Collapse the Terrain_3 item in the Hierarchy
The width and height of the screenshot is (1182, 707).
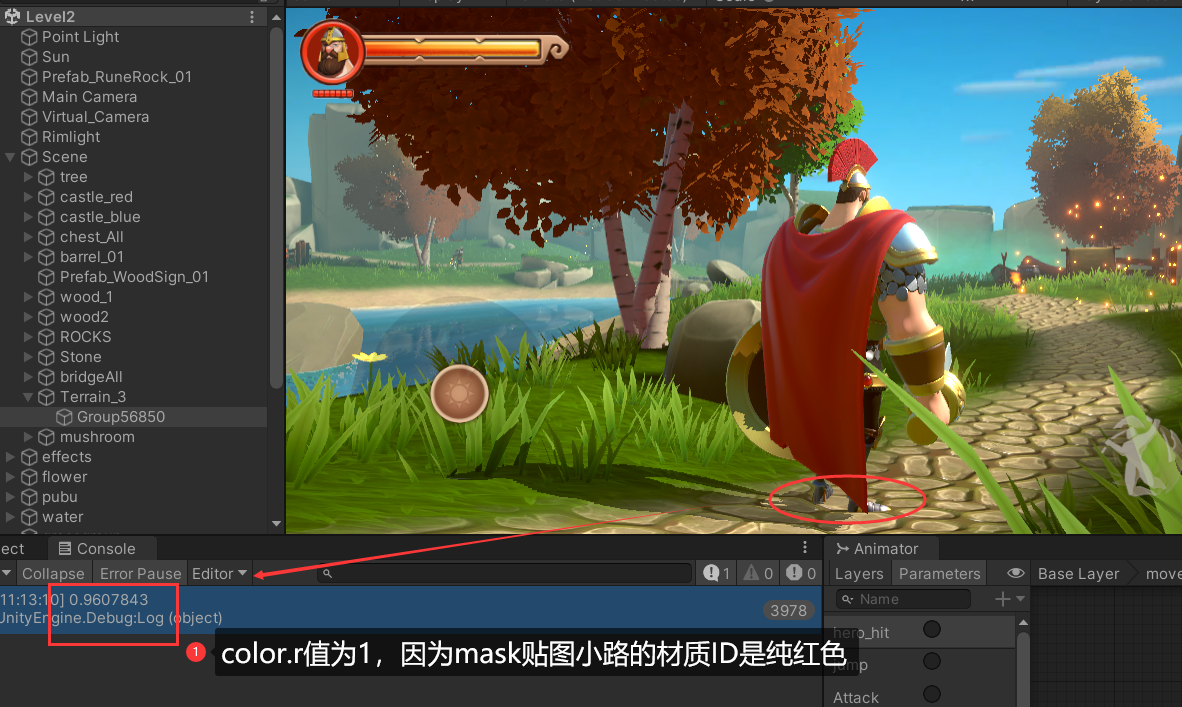[26, 396]
